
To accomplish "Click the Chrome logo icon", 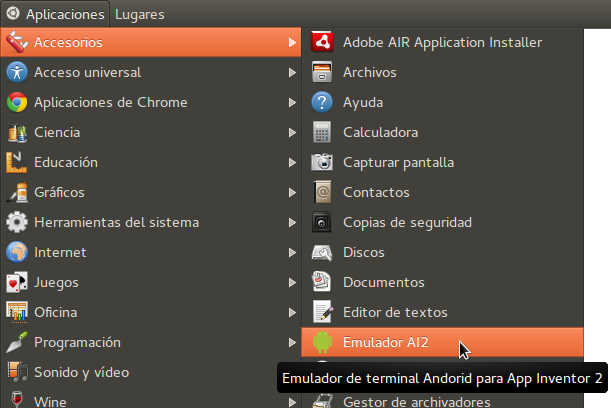I will click(17, 102).
